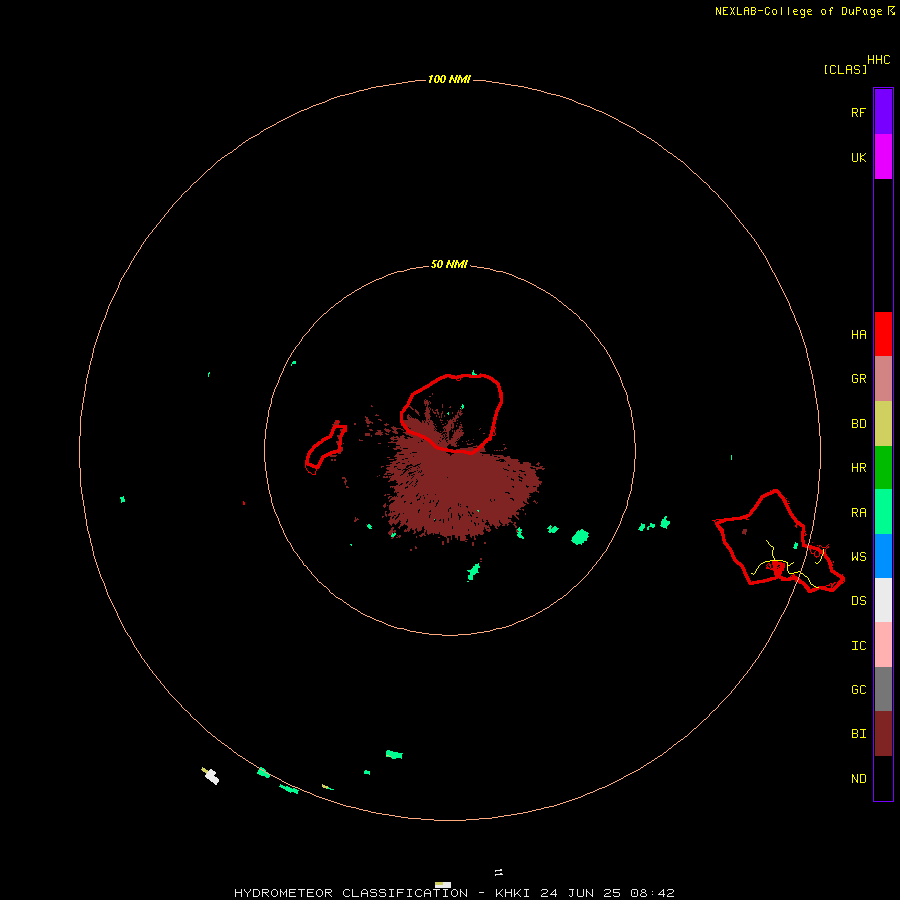
Task: Click the 08:42 timestamp
Action: point(652,893)
